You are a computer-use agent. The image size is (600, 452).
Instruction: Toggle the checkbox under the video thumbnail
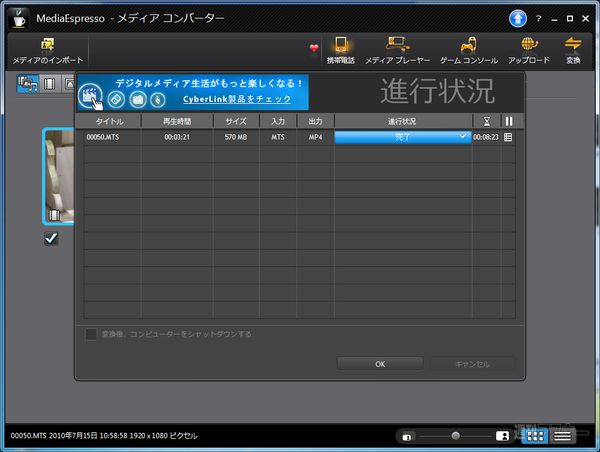(x=51, y=238)
